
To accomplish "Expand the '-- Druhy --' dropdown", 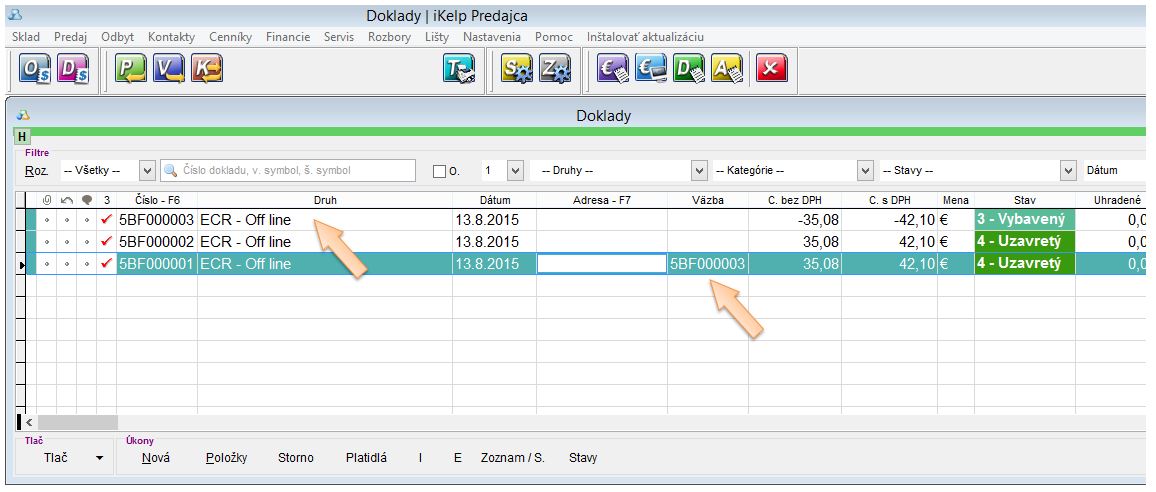I will tap(698, 171).
